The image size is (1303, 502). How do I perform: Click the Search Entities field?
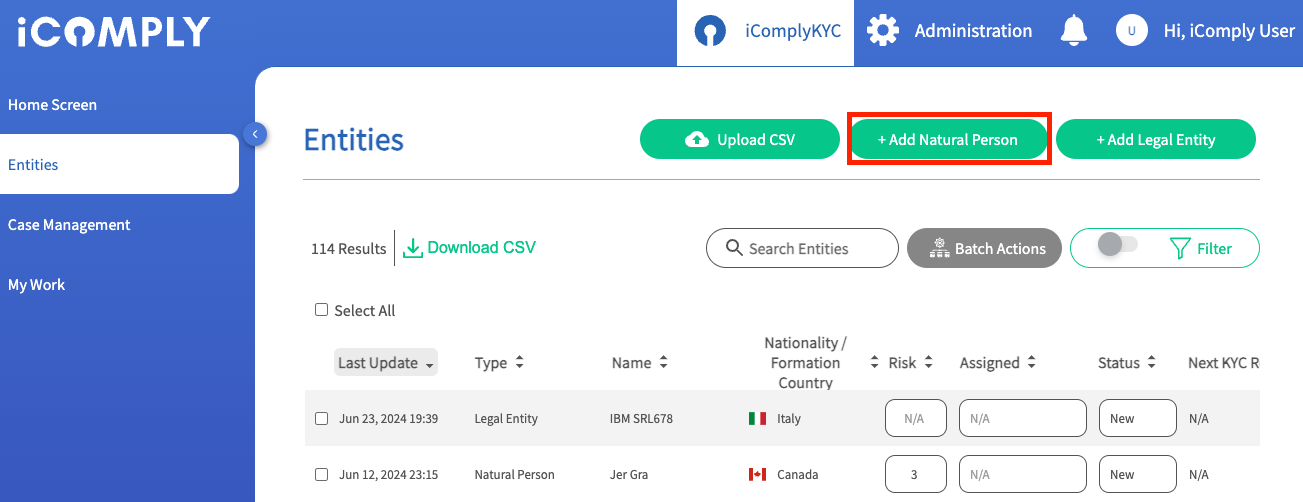tap(802, 248)
